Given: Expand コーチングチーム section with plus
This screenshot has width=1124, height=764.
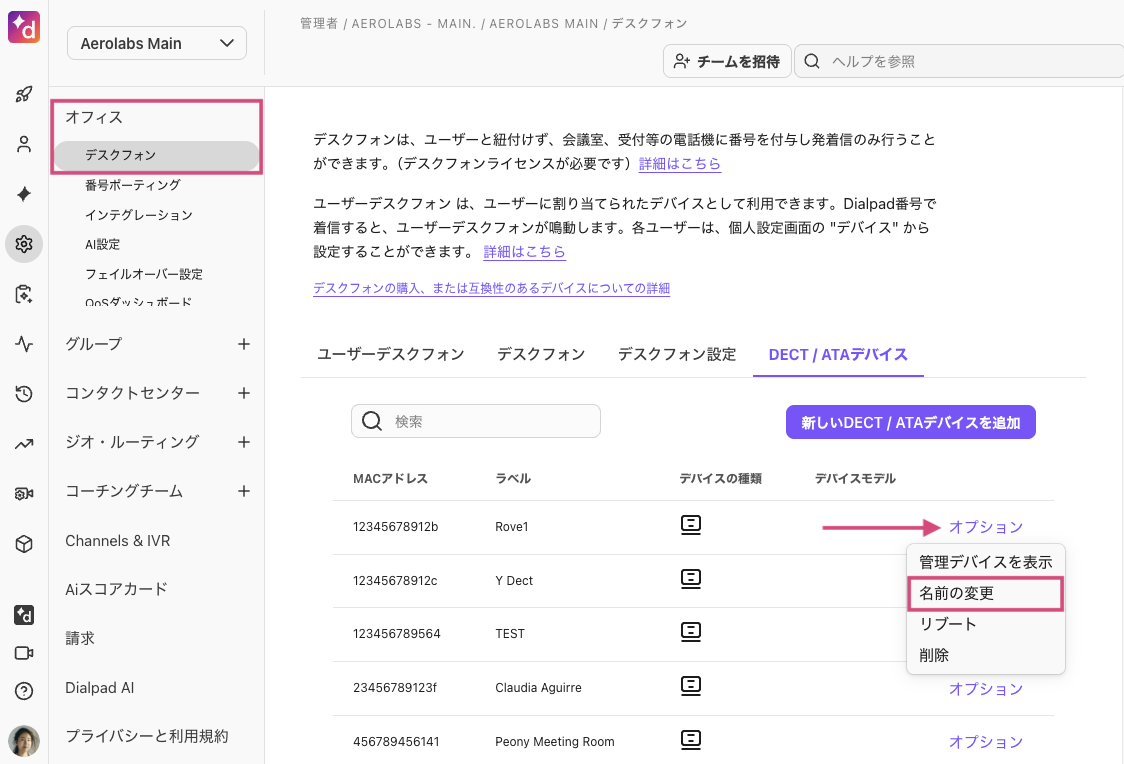Looking at the screenshot, I should coord(244,491).
